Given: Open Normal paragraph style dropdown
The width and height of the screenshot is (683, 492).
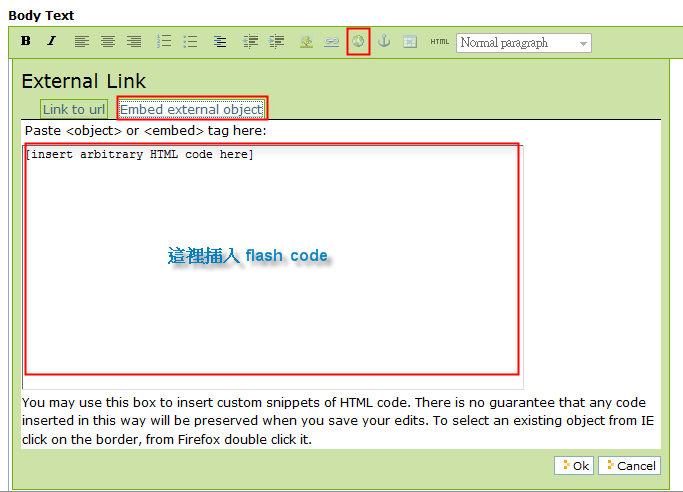Looking at the screenshot, I should click(x=524, y=43).
